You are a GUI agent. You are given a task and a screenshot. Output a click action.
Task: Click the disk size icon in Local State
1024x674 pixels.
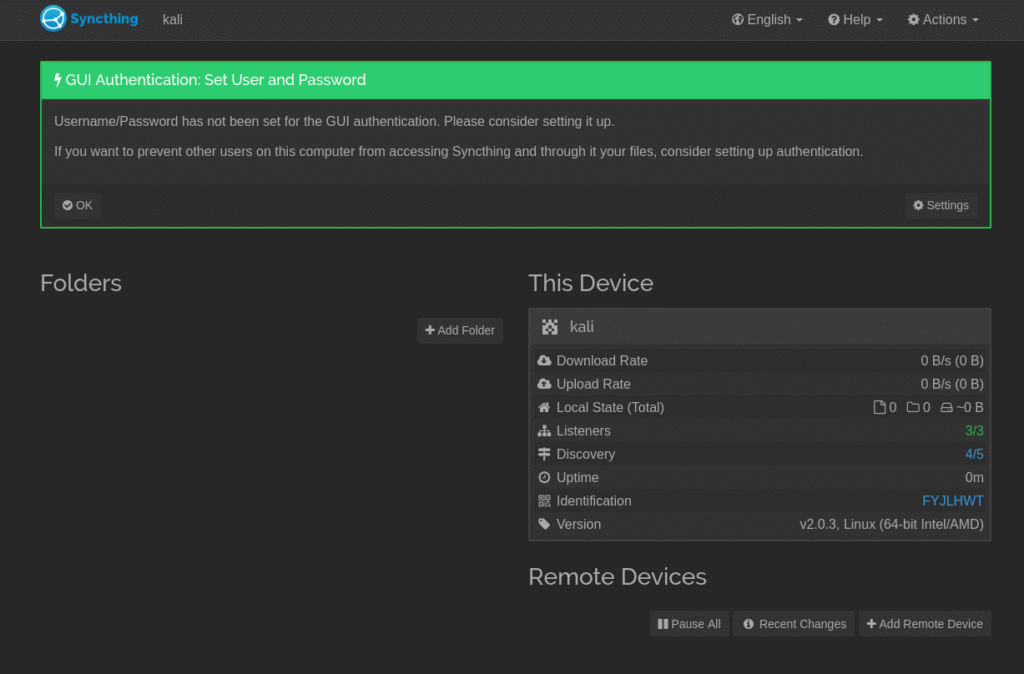[946, 408]
